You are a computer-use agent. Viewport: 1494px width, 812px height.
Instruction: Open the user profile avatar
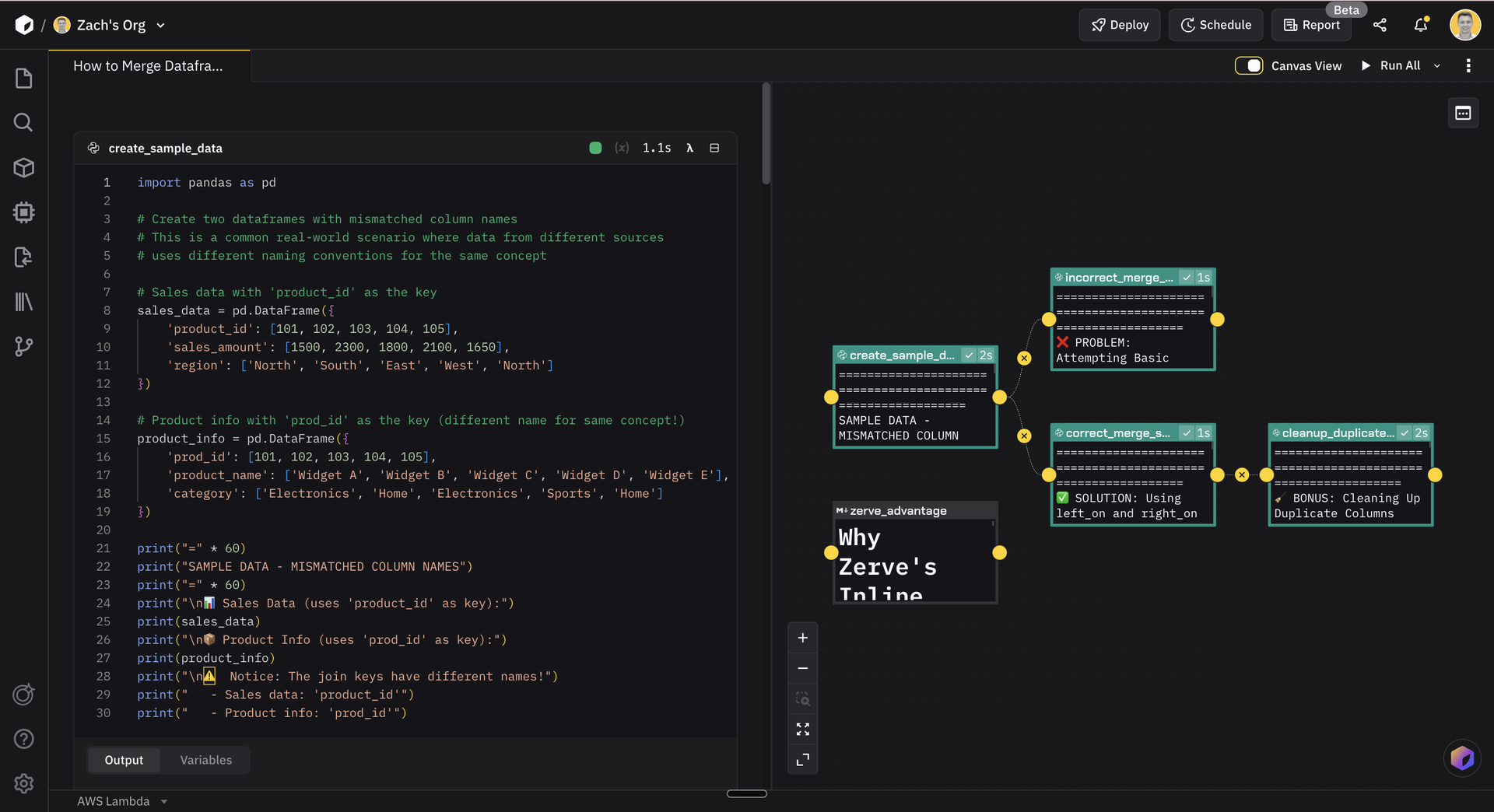[1465, 25]
